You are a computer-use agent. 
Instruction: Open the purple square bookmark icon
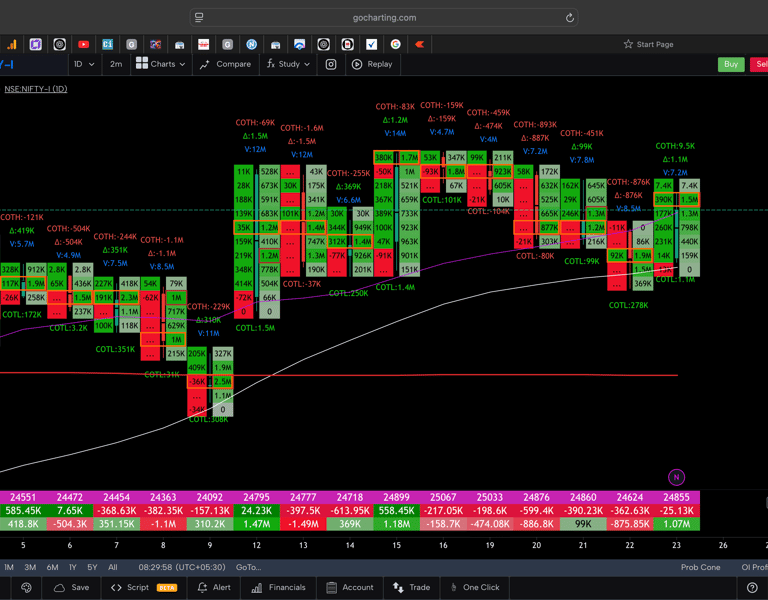click(x=35, y=45)
